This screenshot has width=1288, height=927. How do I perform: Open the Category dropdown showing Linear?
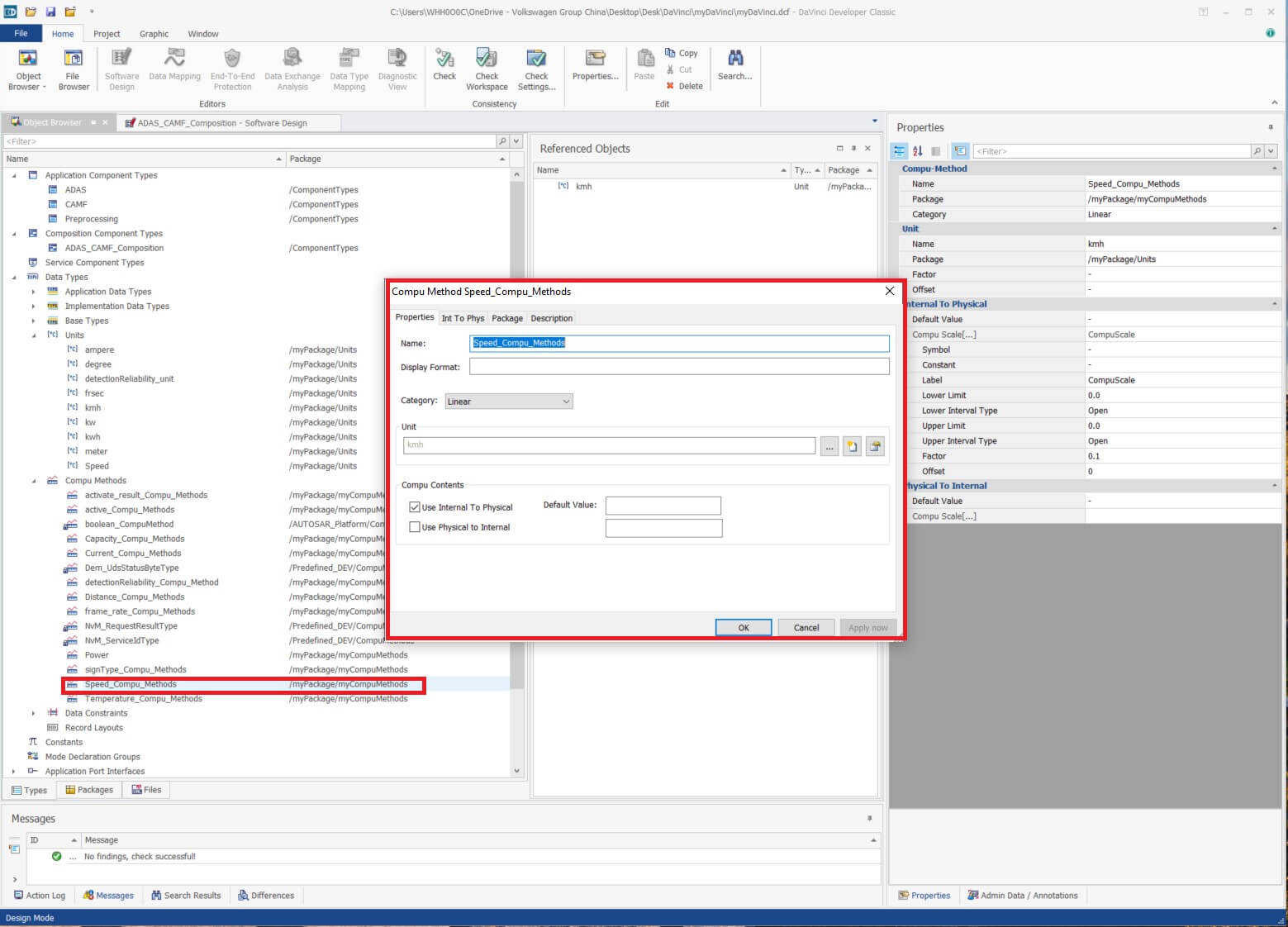[x=508, y=402]
